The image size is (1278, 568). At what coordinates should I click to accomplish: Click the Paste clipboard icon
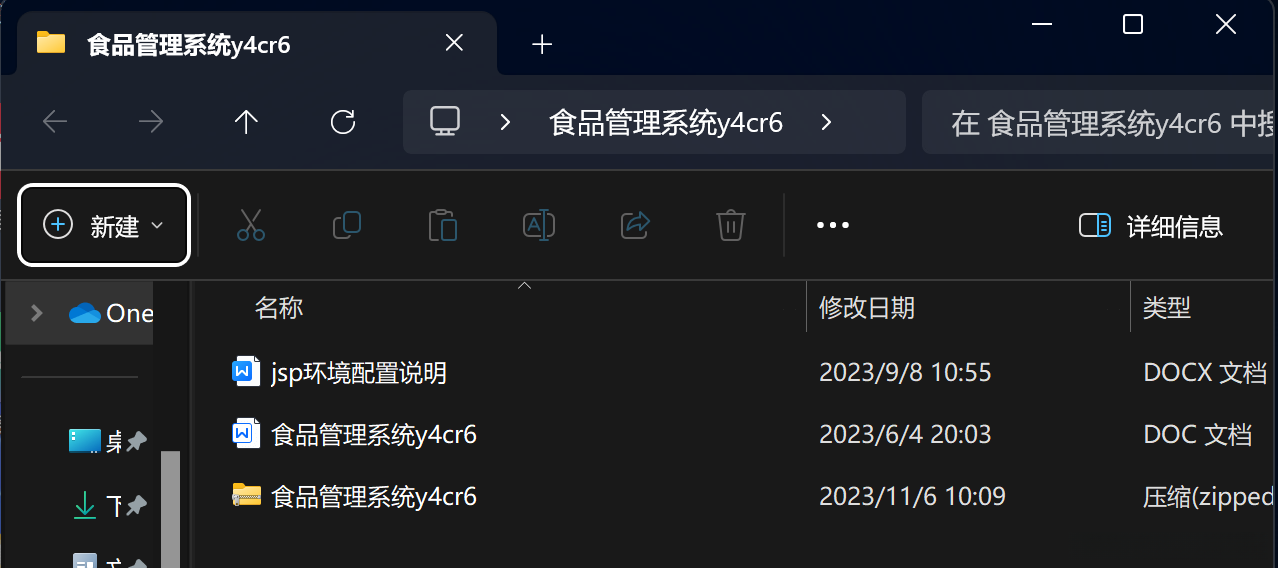[442, 225]
